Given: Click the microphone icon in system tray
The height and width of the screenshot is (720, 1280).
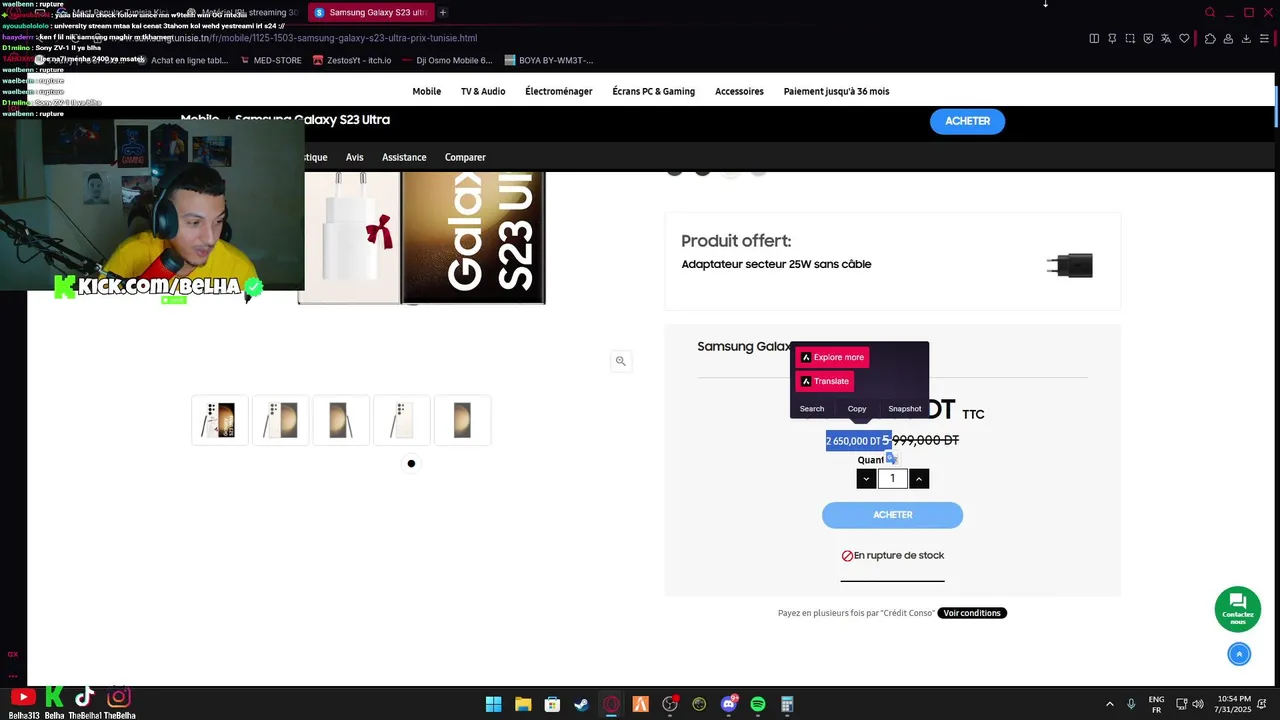Looking at the screenshot, I should tap(1131, 704).
